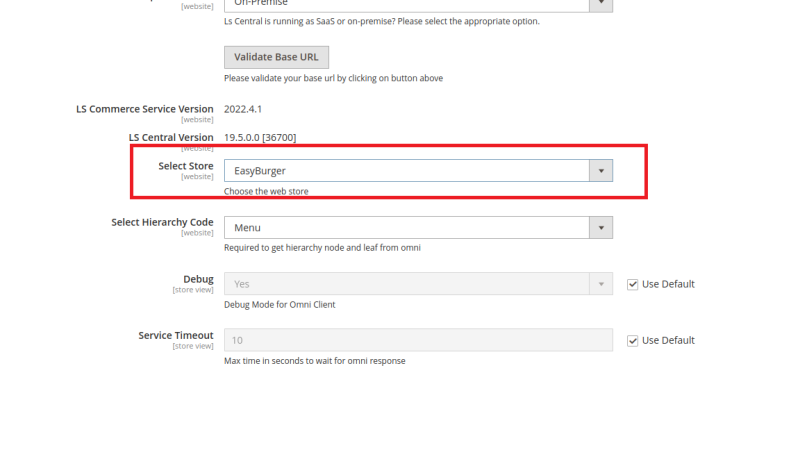The image size is (800, 450).
Task: Click the Service Timeout field label
Action: coord(176,335)
